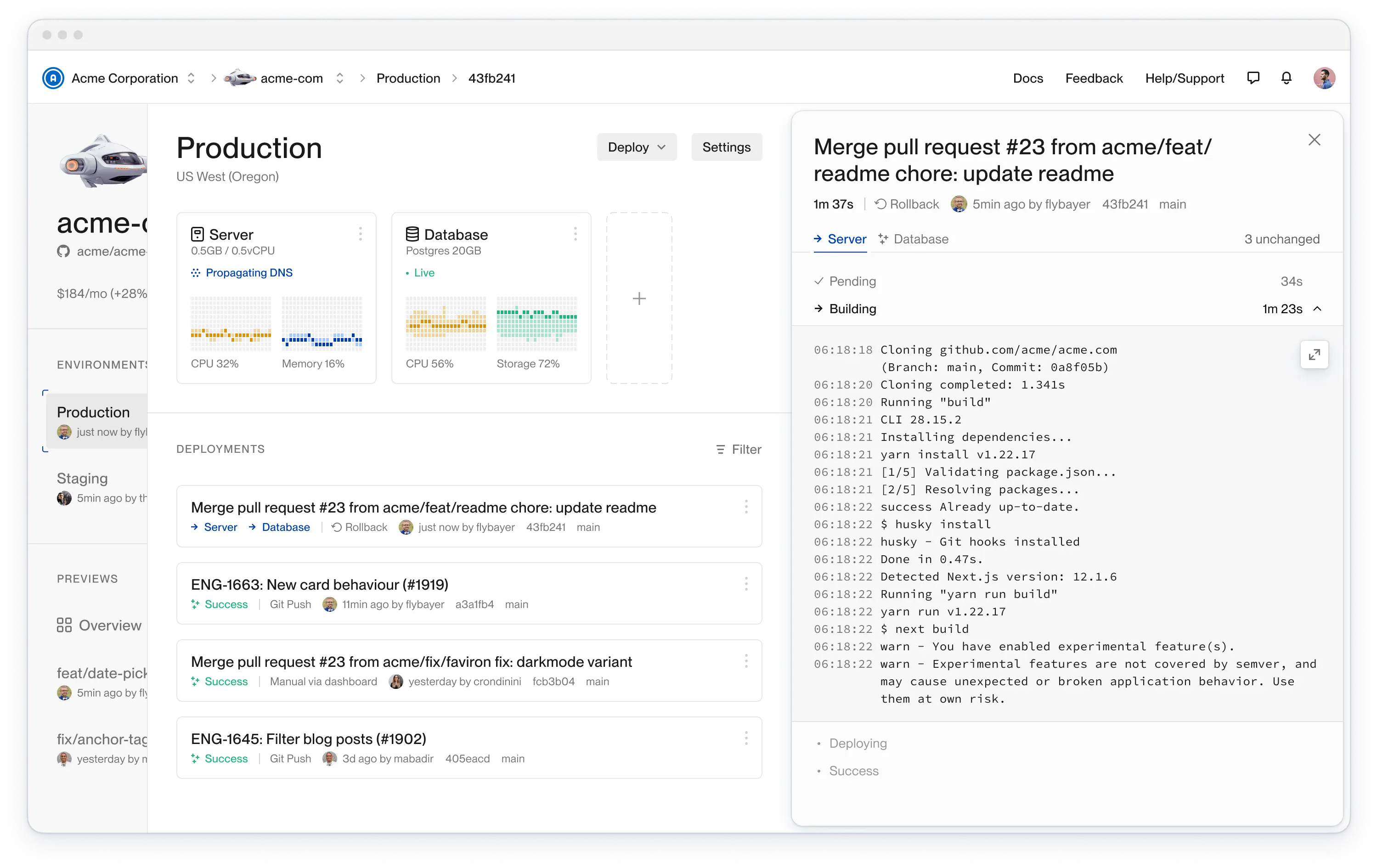Click the Overview grid icon
This screenshot has width=1377, height=868.
pos(64,625)
